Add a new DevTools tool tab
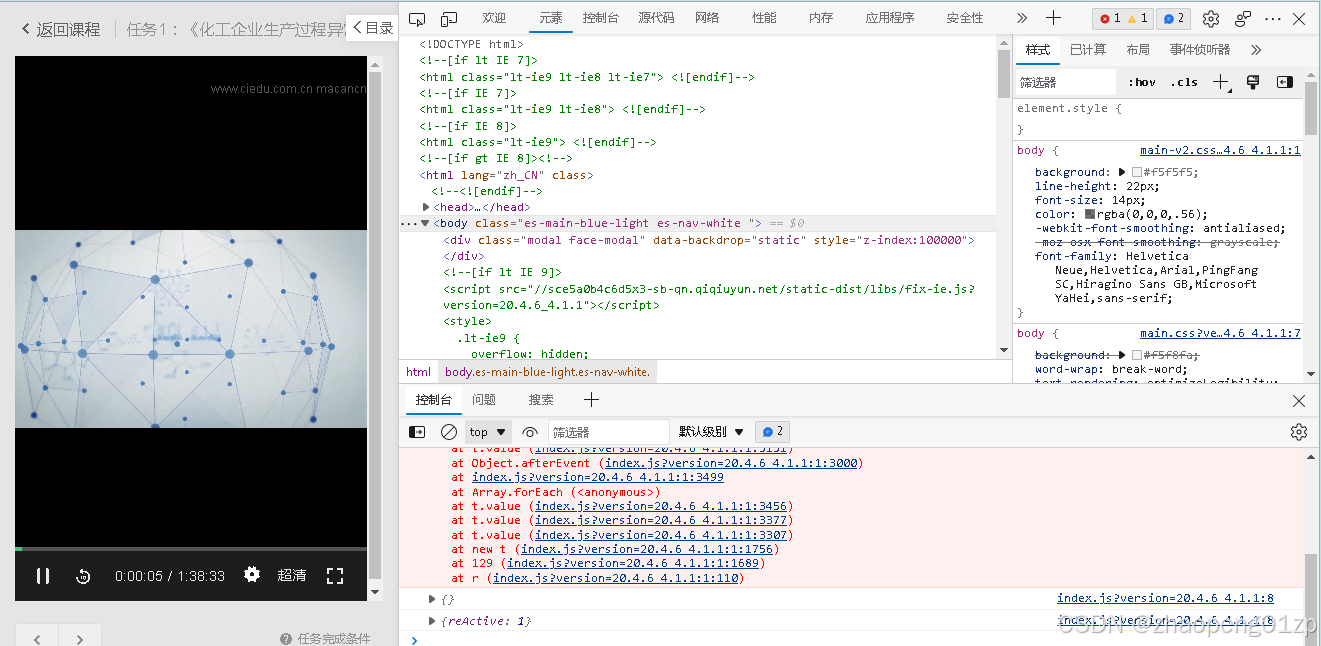1321x646 pixels. [x=1053, y=18]
